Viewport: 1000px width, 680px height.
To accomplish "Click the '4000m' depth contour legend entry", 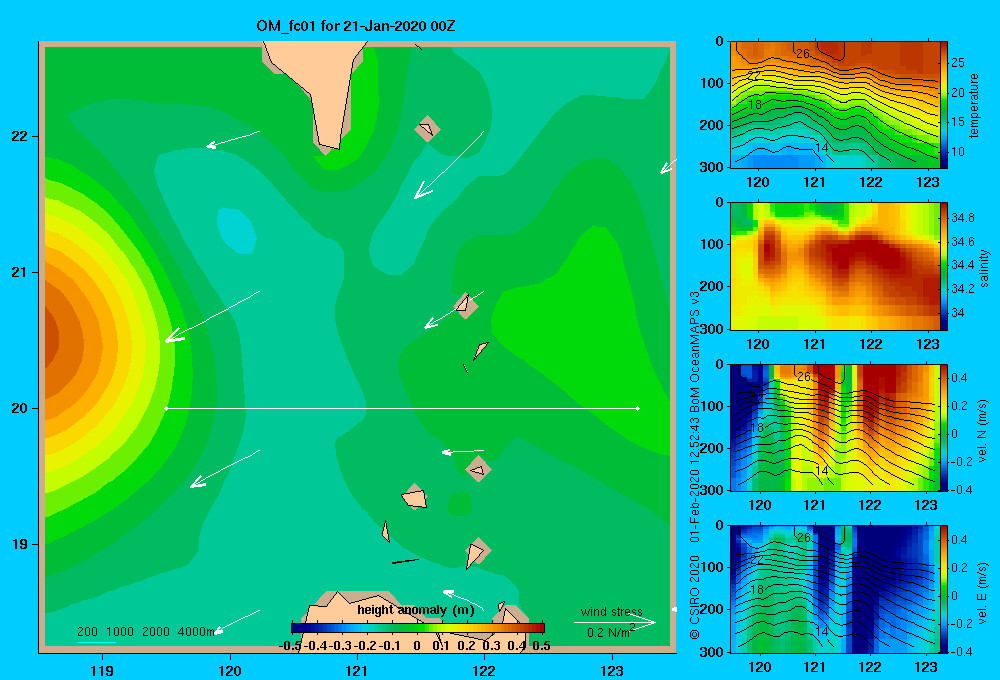I will coord(196,632).
